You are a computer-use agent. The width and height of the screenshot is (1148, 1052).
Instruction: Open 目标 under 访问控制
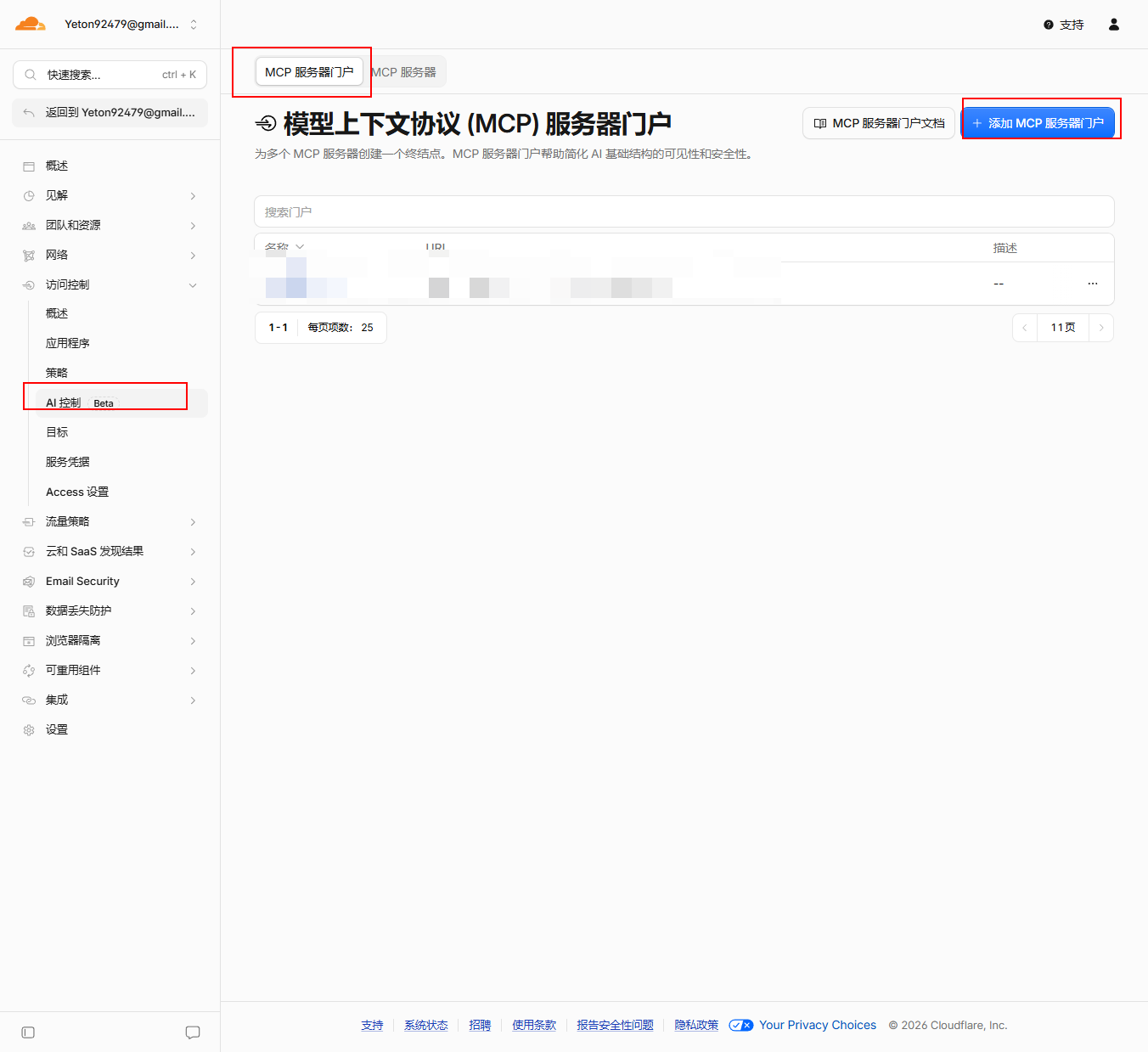123,432
